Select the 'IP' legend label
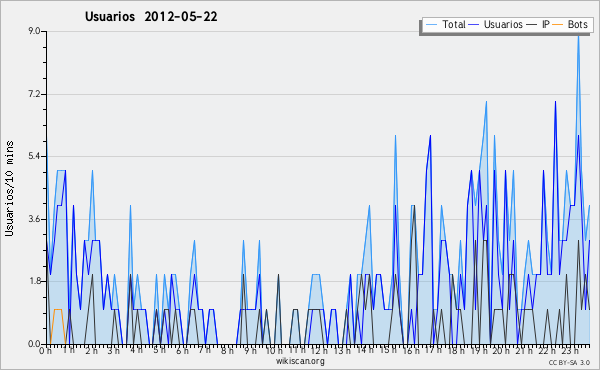Screen dimensions: 600x370 [546, 24]
